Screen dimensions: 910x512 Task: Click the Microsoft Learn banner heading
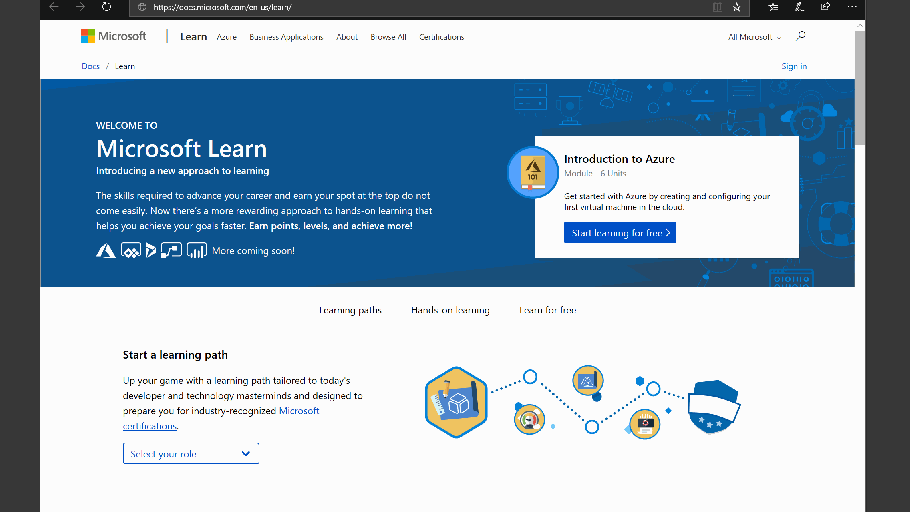click(182, 149)
